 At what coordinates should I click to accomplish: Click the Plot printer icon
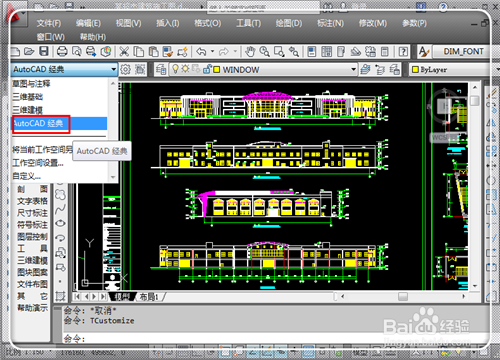62,52
